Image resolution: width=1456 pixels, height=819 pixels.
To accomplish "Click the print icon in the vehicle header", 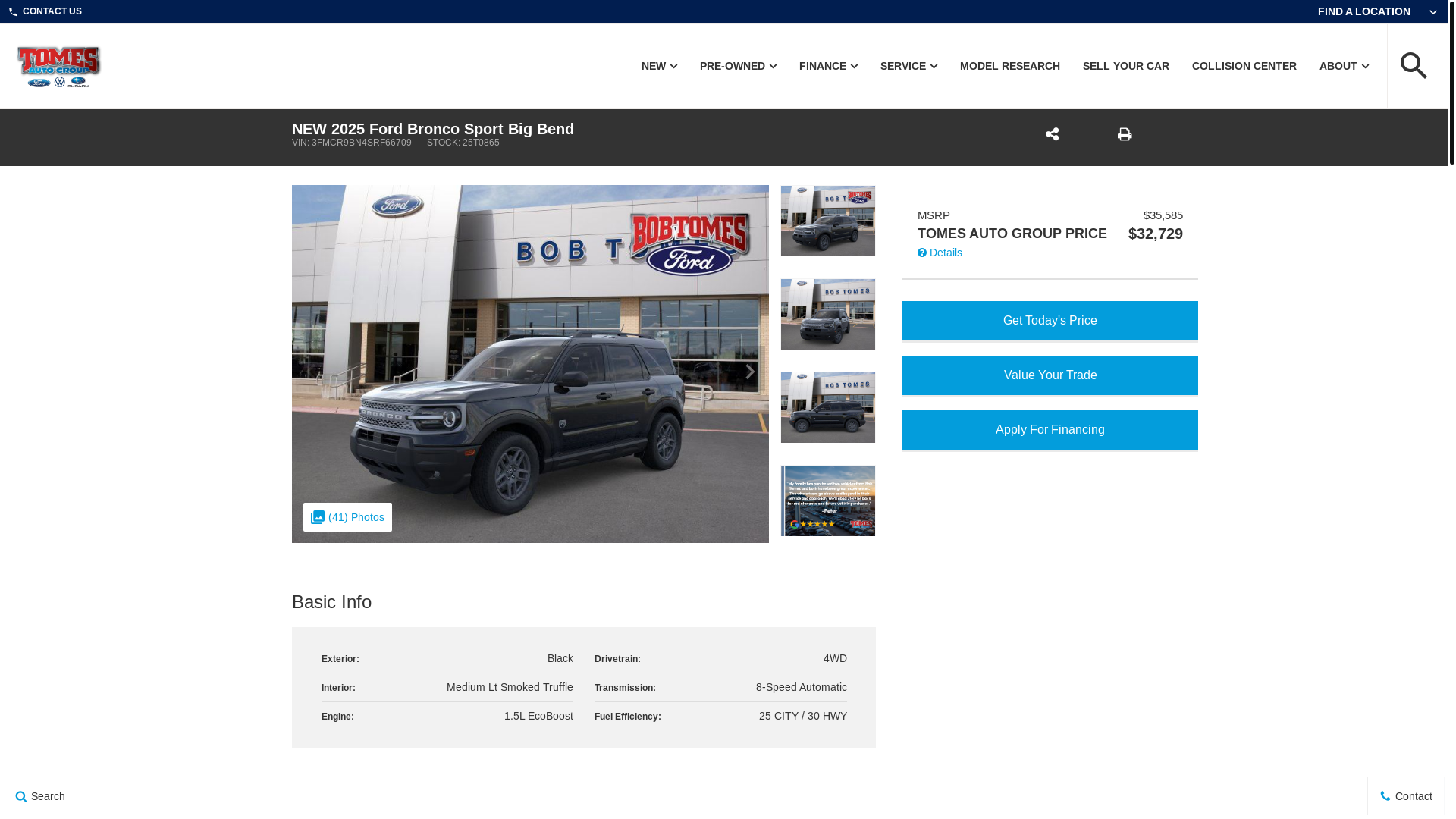I will tap(1125, 134).
